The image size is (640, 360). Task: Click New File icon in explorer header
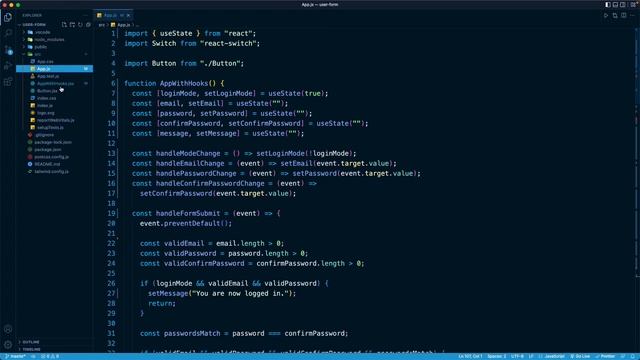[64, 24]
